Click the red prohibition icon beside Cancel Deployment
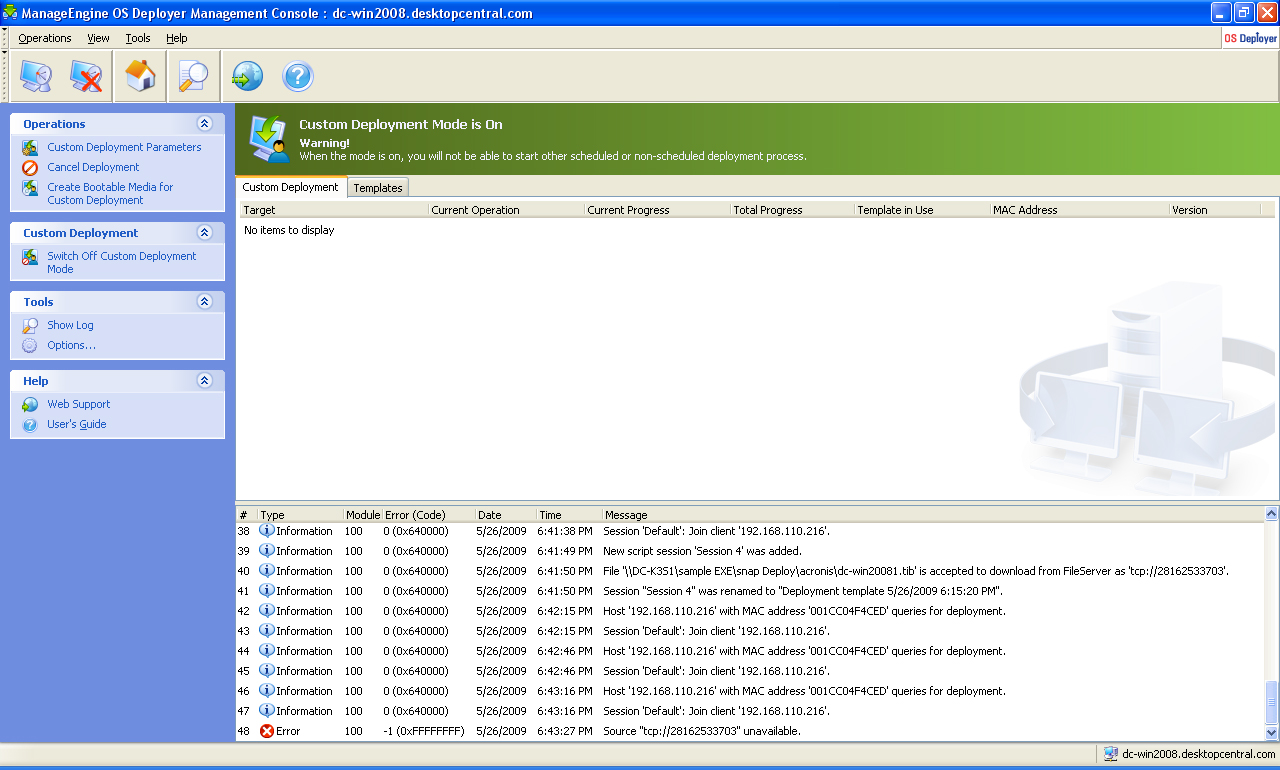 point(30,168)
